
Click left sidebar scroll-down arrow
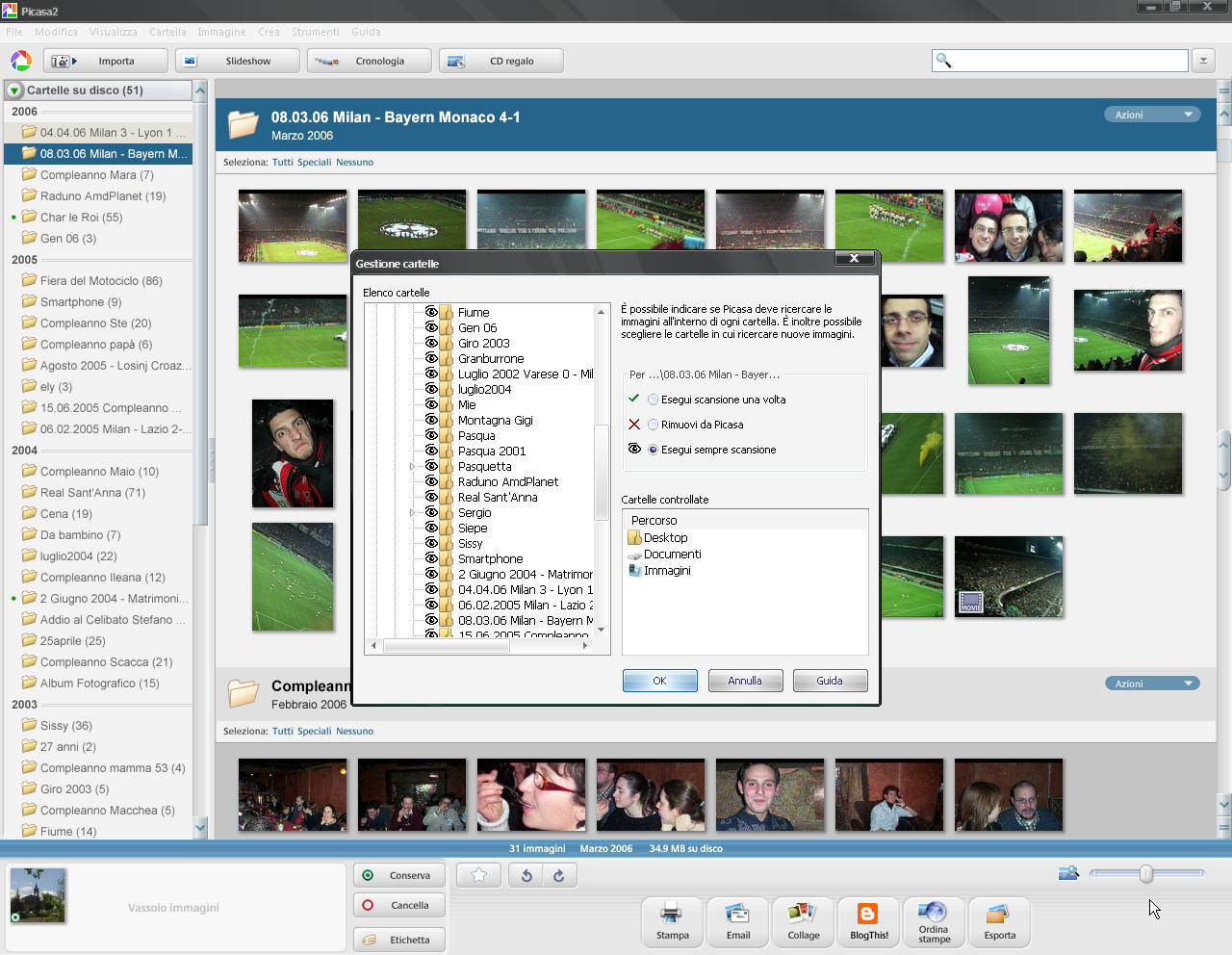pos(200,827)
